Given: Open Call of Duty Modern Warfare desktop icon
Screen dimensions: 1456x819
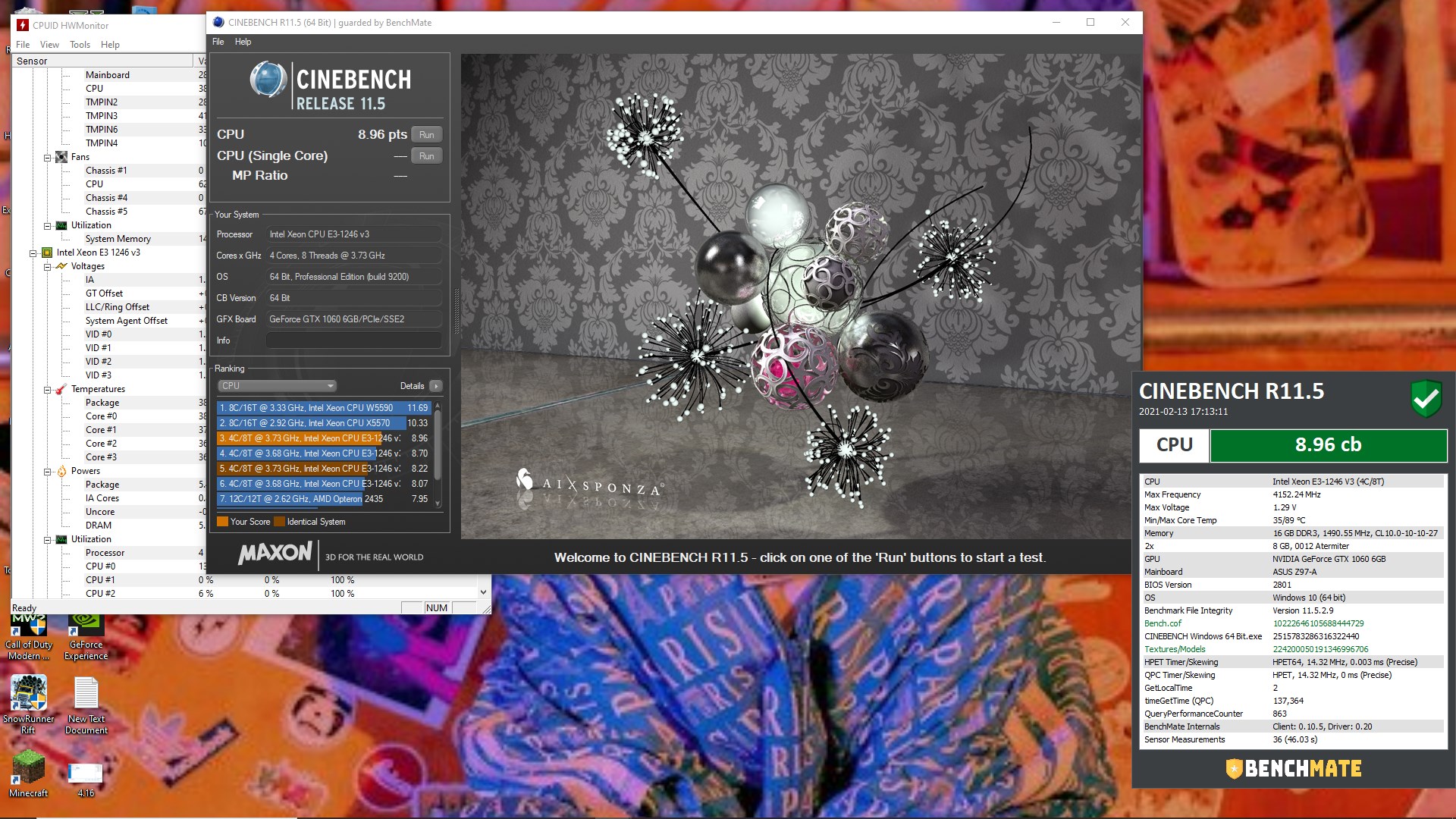Looking at the screenshot, I should (x=29, y=637).
